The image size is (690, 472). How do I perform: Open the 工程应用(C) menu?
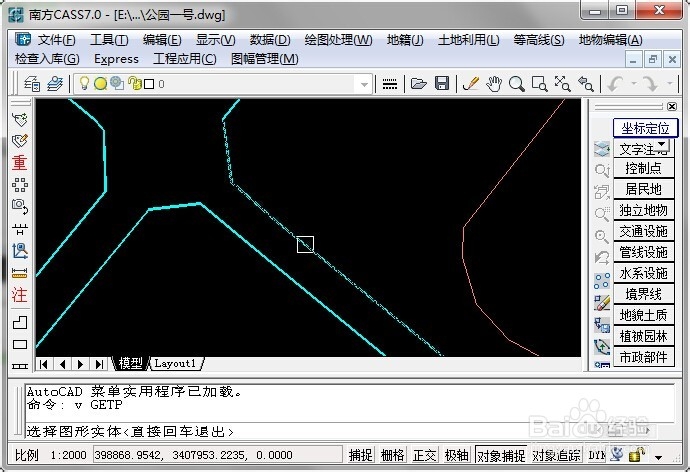[184, 59]
